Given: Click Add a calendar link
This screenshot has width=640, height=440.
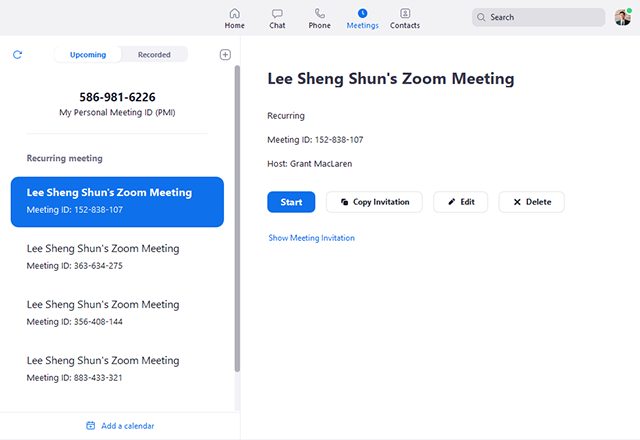Looking at the screenshot, I should pyautogui.click(x=120, y=426).
